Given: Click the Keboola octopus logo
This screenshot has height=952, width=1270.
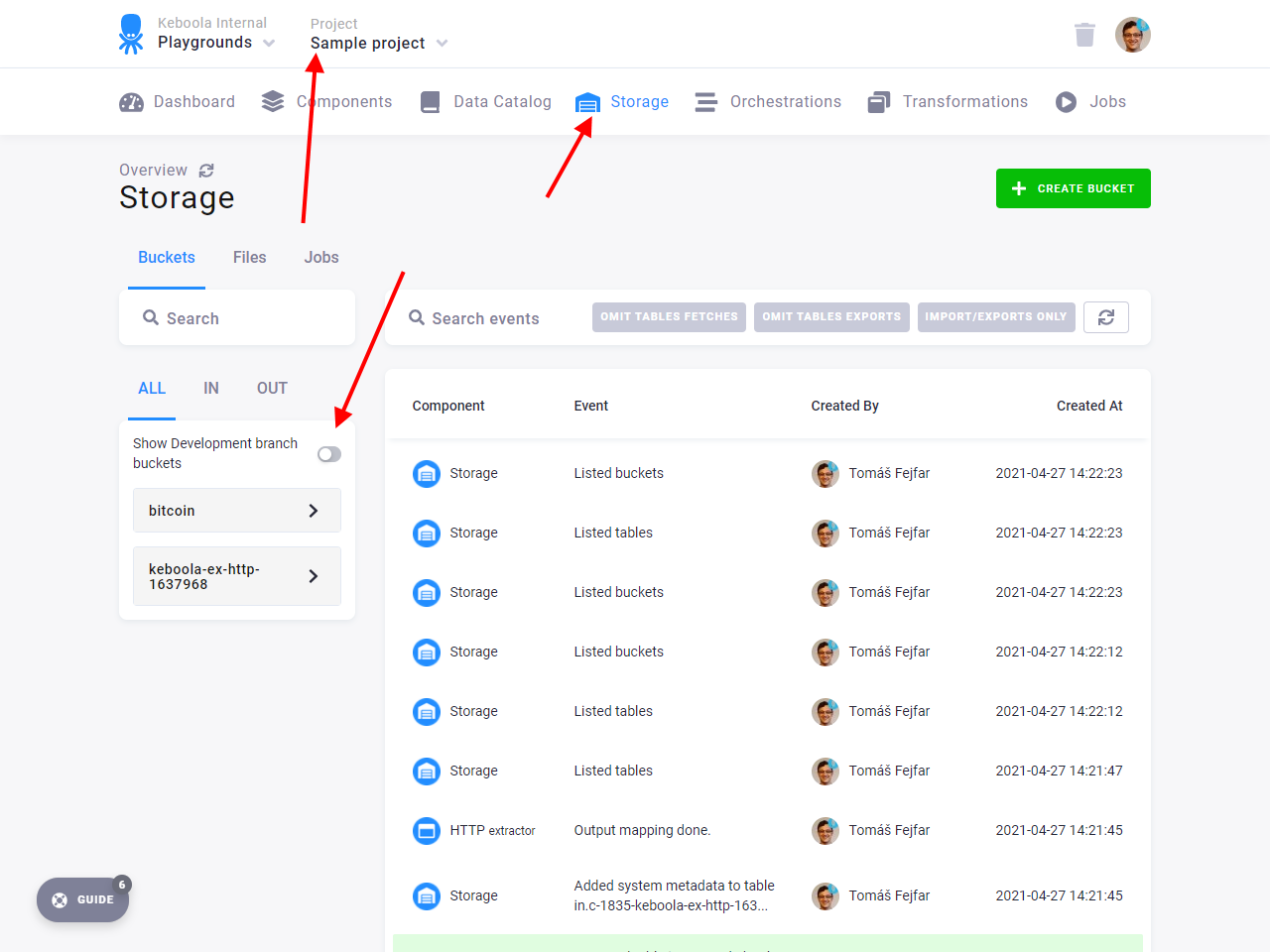Looking at the screenshot, I should pos(131,34).
